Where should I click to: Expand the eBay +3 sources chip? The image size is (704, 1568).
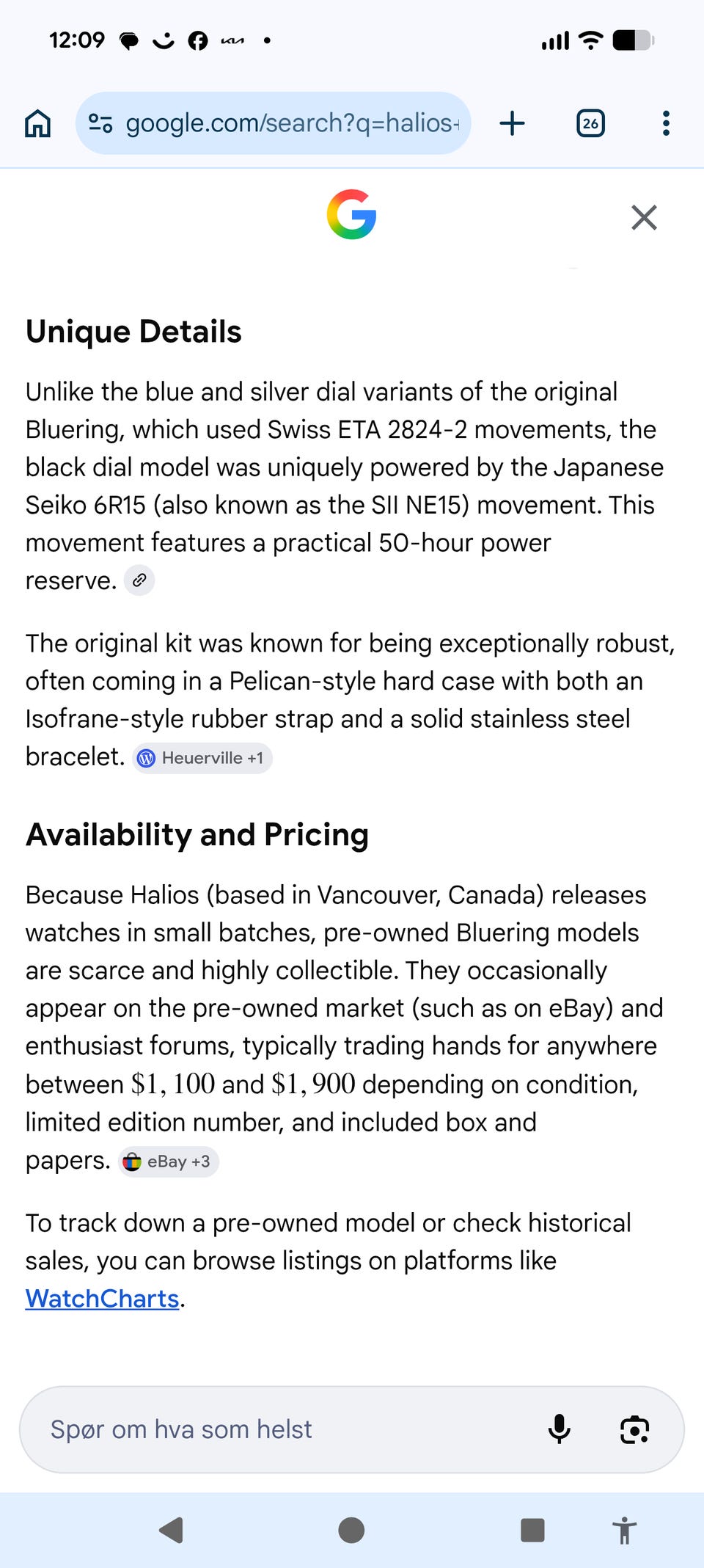click(x=169, y=1162)
